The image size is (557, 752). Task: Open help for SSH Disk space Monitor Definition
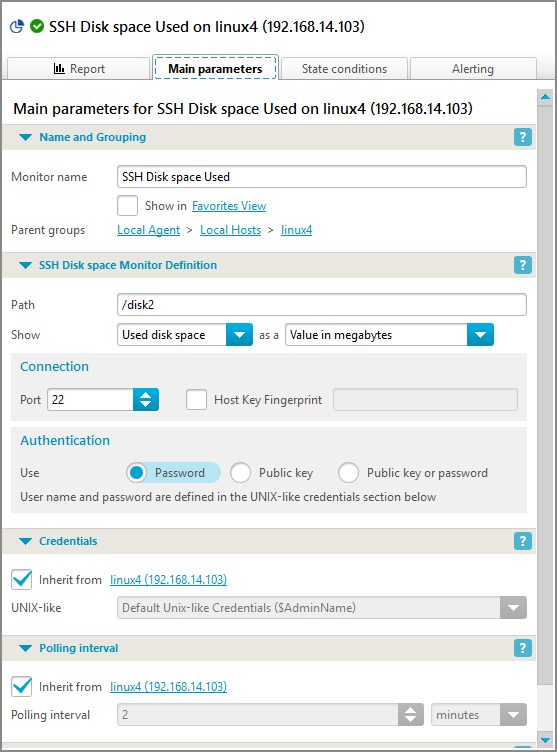tap(522, 265)
